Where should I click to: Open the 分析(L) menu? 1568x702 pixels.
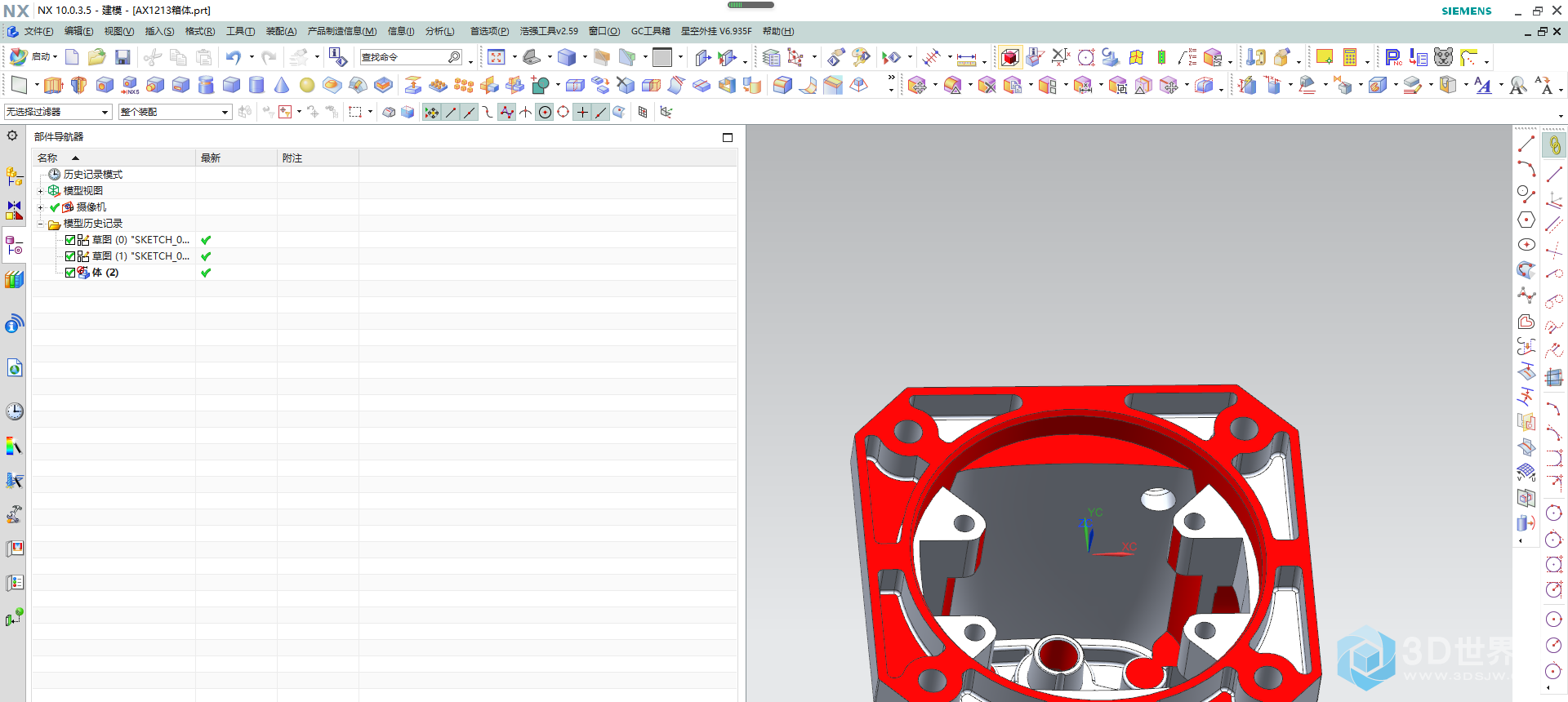click(439, 31)
